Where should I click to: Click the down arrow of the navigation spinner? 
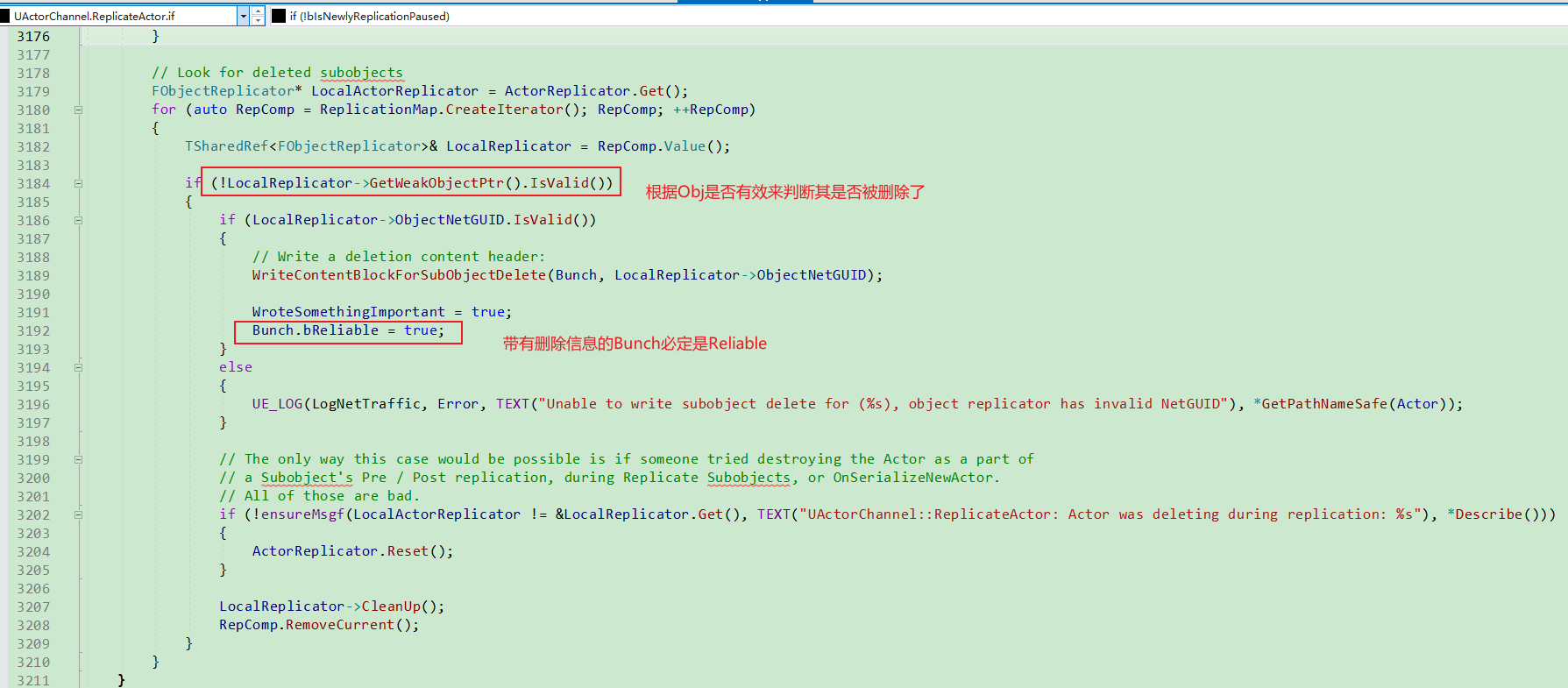258,20
